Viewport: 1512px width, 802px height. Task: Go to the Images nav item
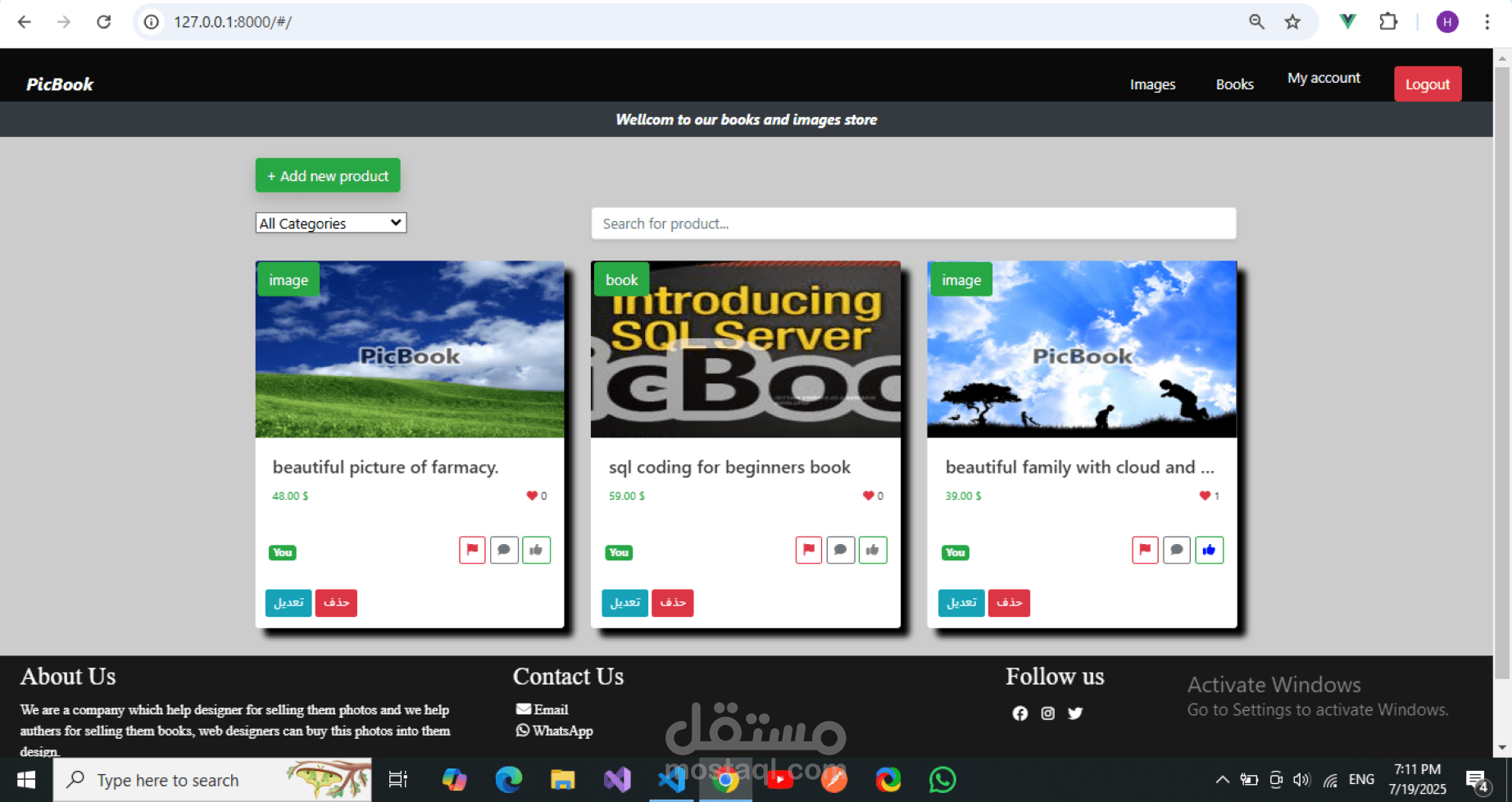point(1152,84)
